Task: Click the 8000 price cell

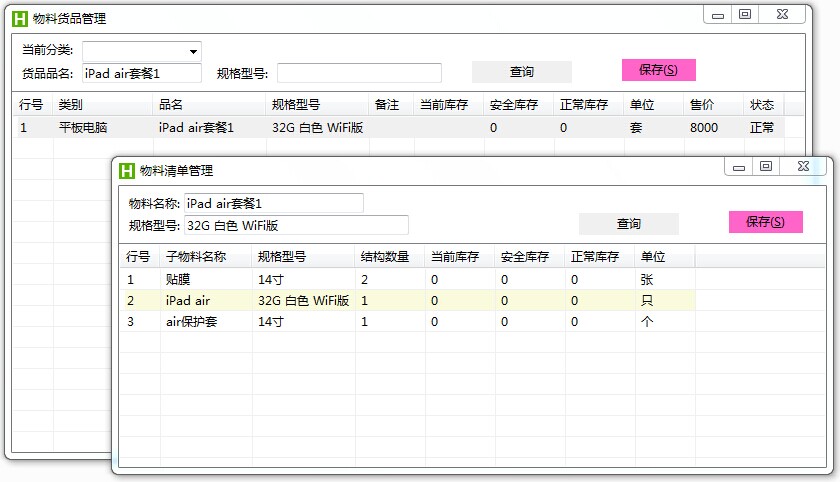Action: tap(714, 127)
